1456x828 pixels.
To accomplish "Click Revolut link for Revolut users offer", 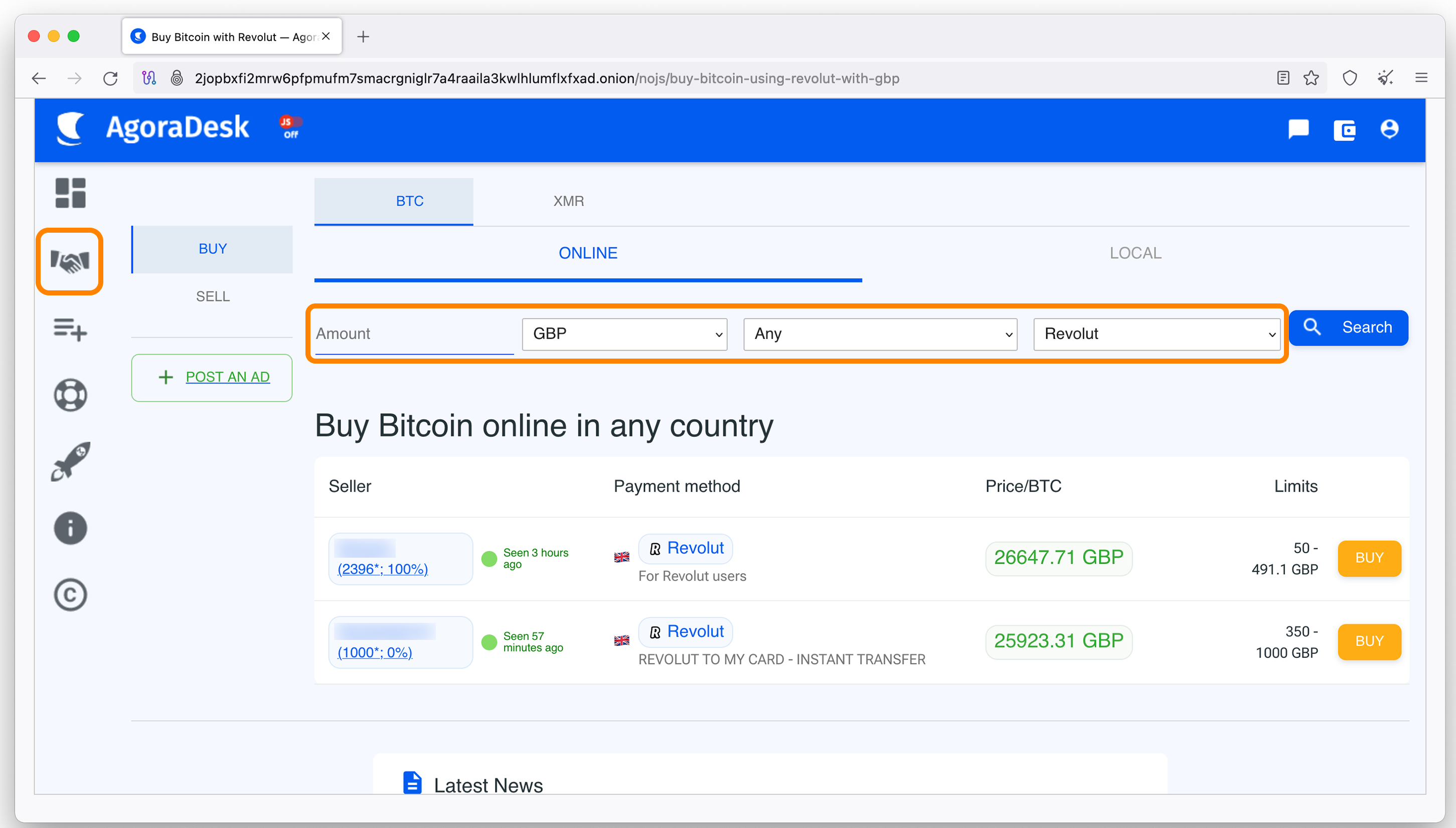I will click(686, 548).
